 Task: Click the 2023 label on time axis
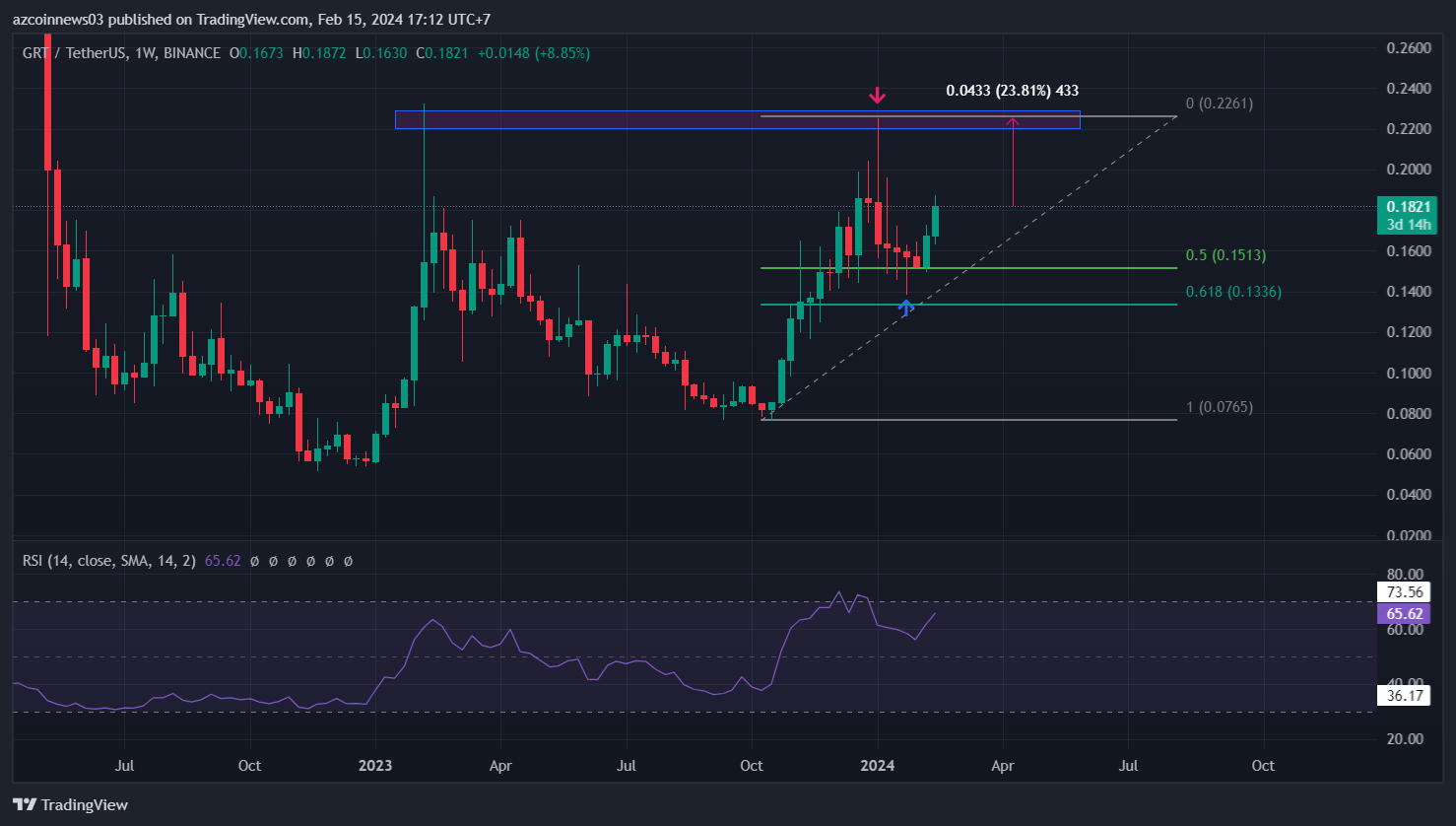[375, 766]
